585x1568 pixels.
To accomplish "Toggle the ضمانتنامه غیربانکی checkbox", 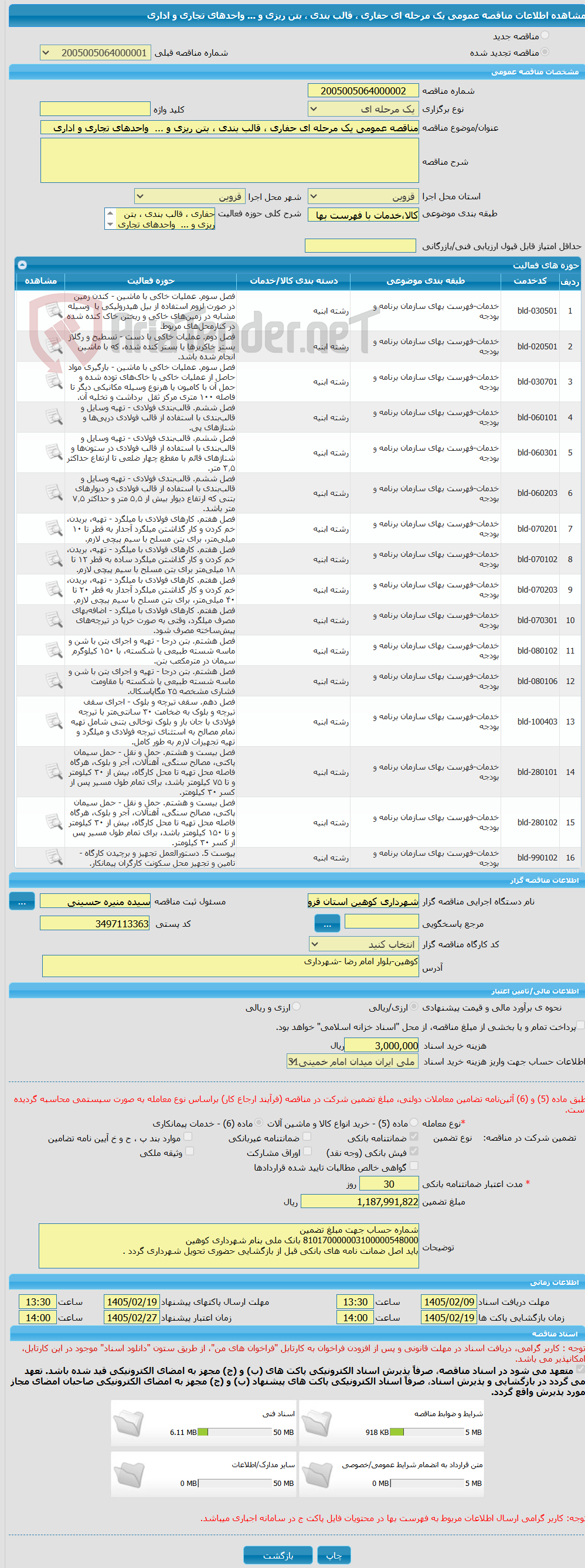I will [307, 1137].
